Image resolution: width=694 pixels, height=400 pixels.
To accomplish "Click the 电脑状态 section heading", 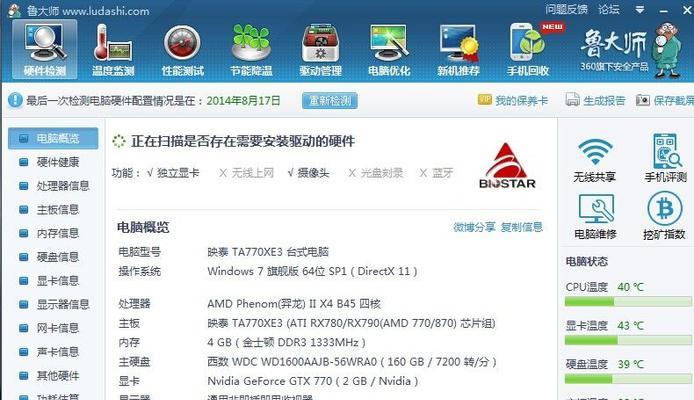I will pyautogui.click(x=586, y=262).
